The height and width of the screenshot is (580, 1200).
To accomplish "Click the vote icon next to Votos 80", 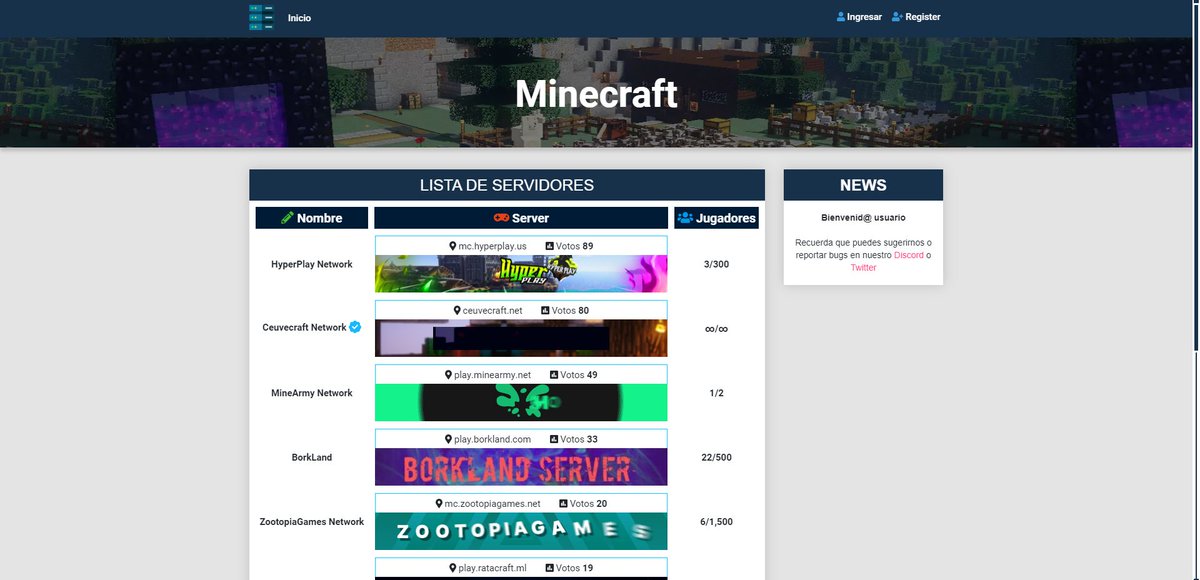I will [x=545, y=310].
